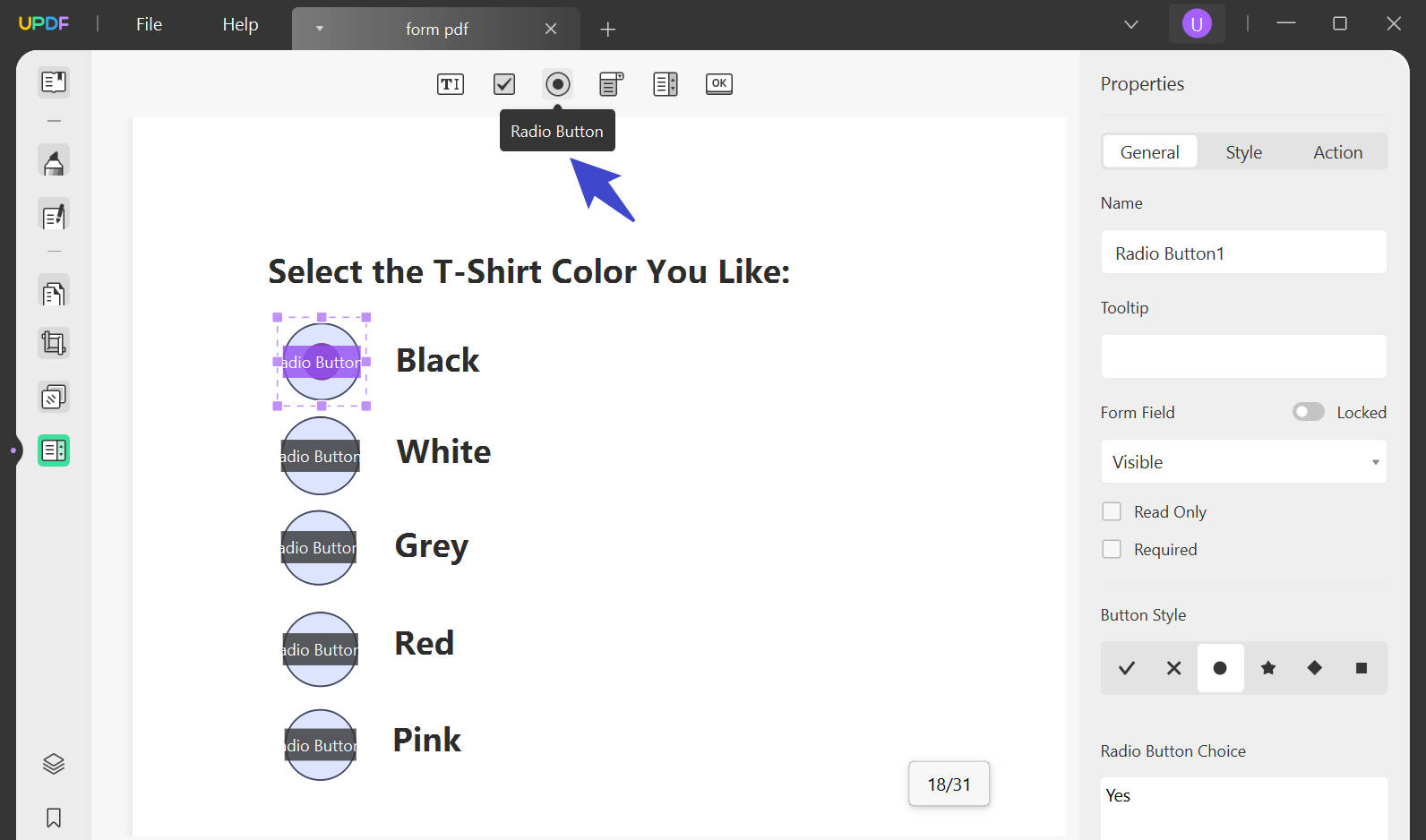1426x840 pixels.
Task: Open the Layers panel
Action: click(54, 764)
